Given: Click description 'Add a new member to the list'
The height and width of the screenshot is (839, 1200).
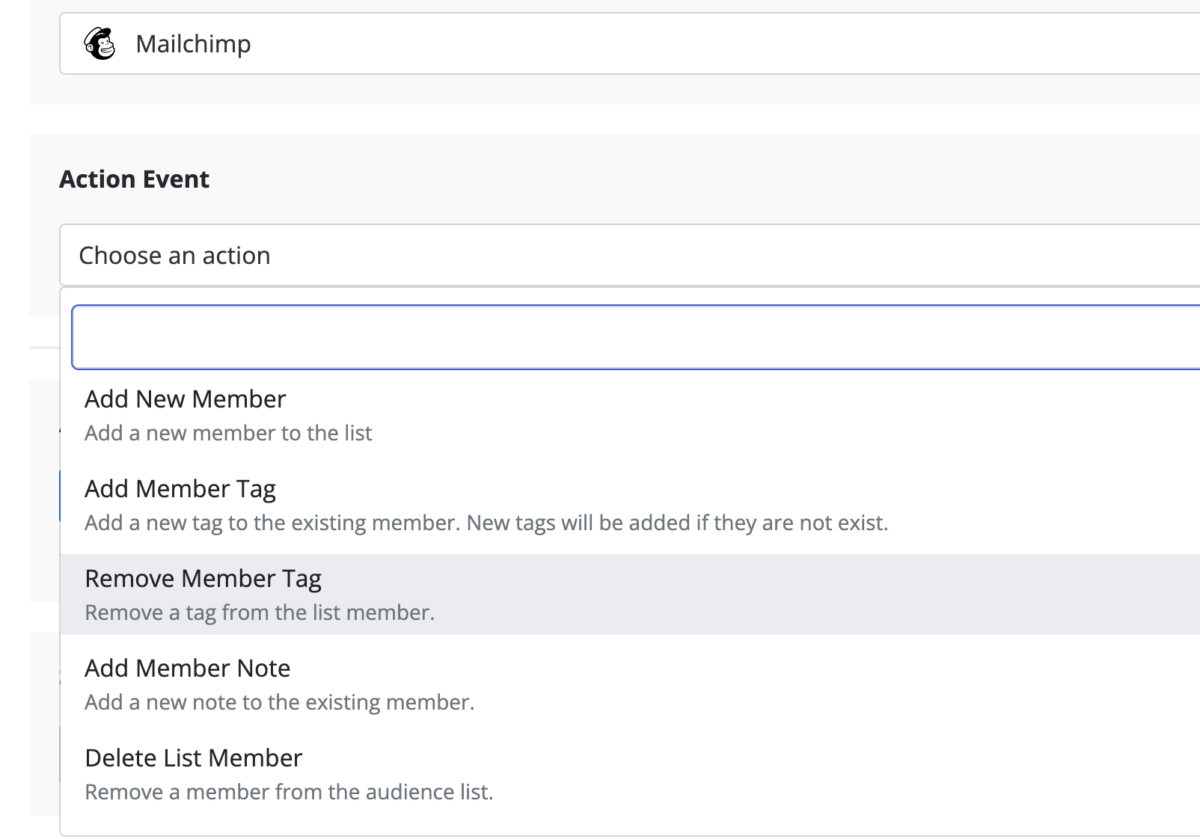Looking at the screenshot, I should 228,434.
